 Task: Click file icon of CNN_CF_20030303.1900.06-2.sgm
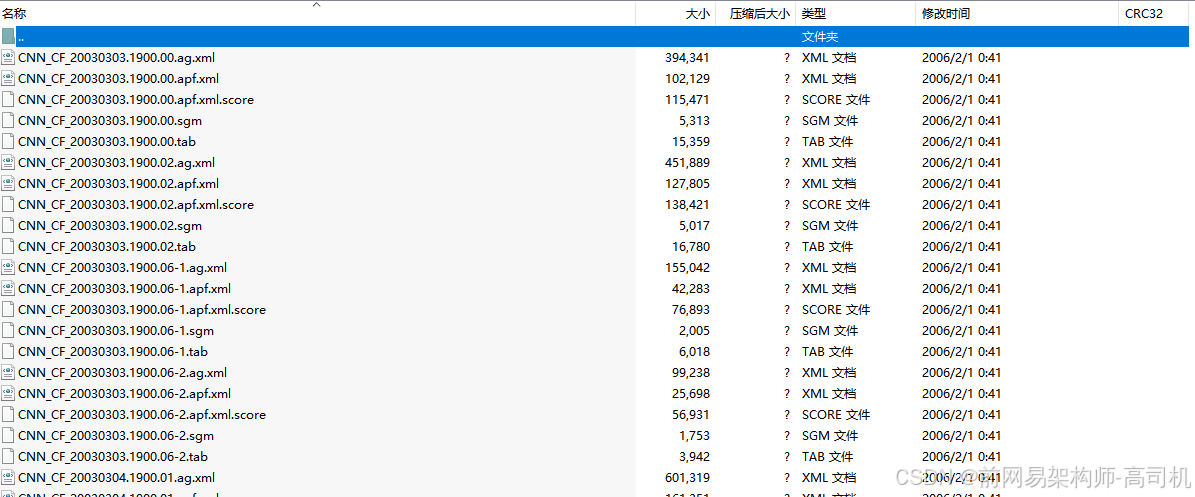[8, 436]
